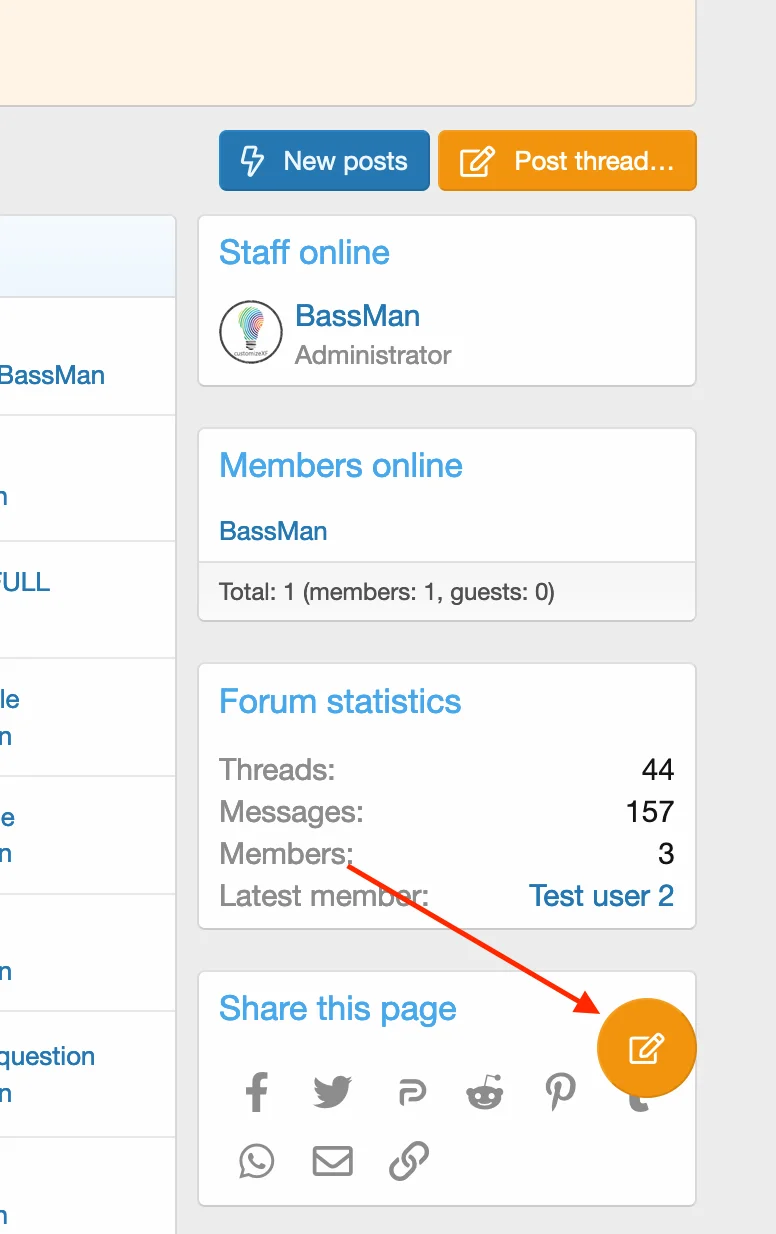Click the Parler share icon
Viewport: 776px width, 1234px height.
410,1092
